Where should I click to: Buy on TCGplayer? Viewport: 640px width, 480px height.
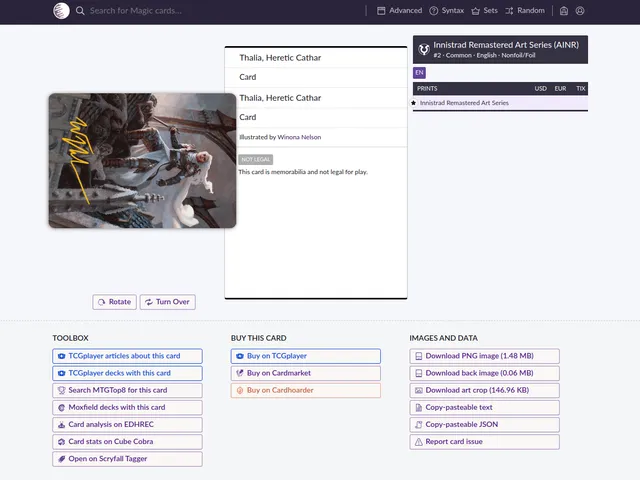(x=306, y=356)
